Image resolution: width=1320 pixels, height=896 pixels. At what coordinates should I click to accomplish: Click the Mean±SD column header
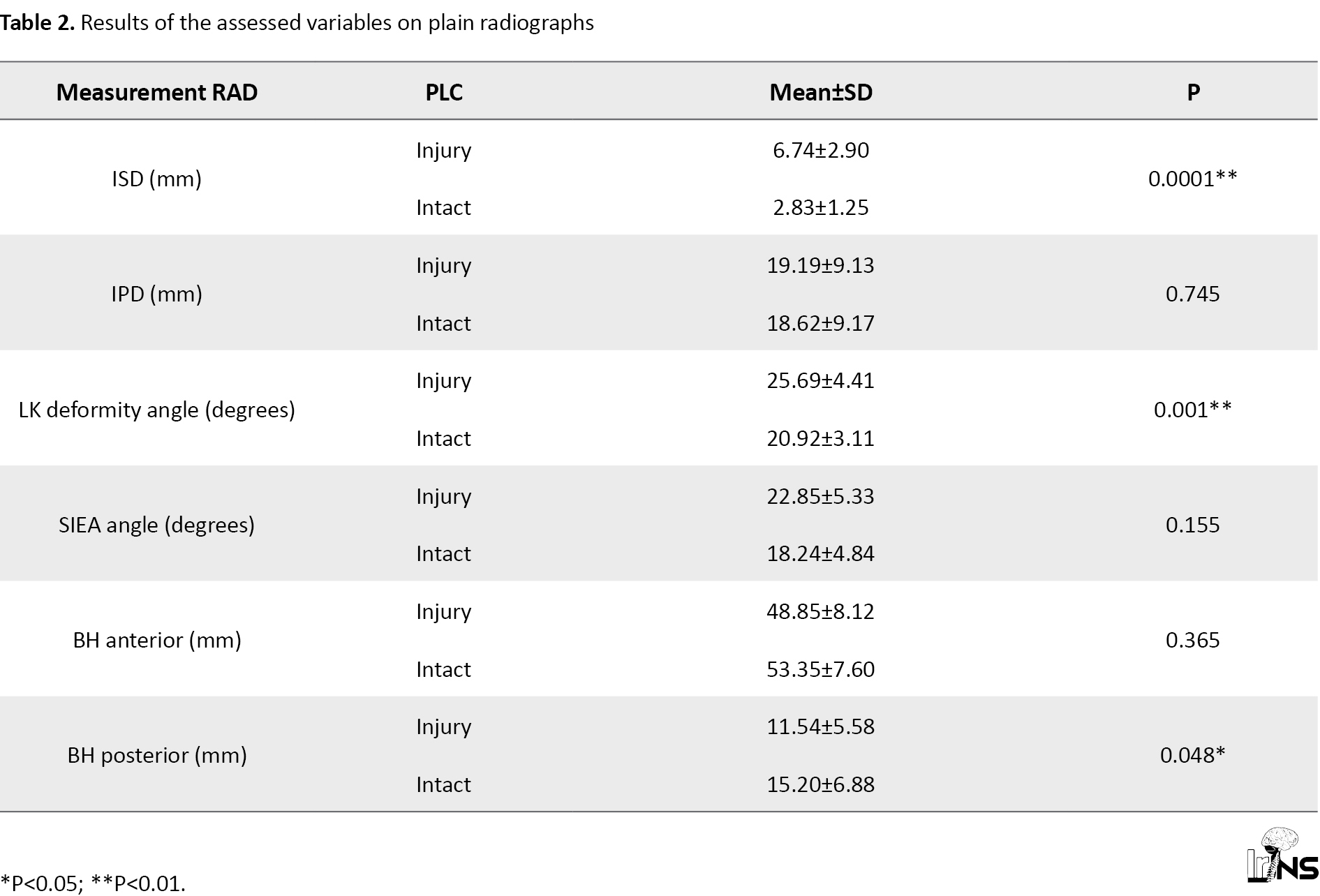[x=821, y=92]
